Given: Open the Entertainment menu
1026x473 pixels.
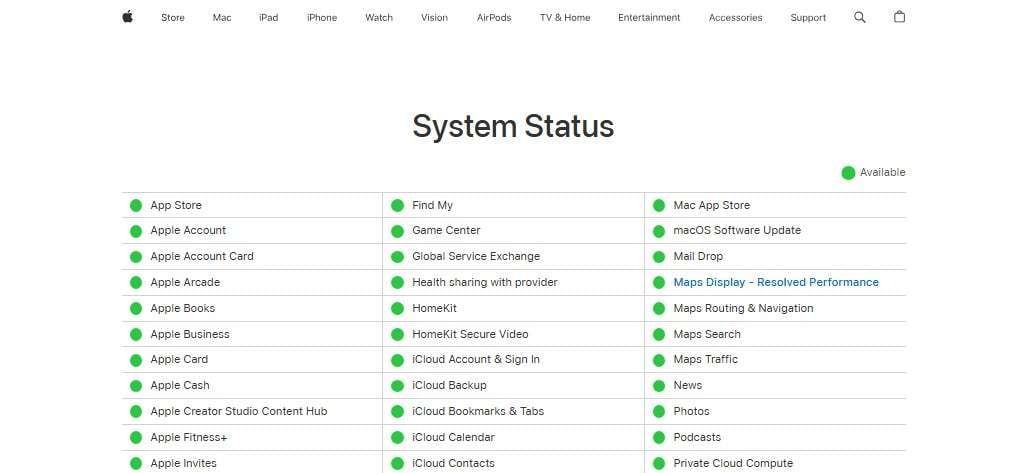Looking at the screenshot, I should pos(649,18).
